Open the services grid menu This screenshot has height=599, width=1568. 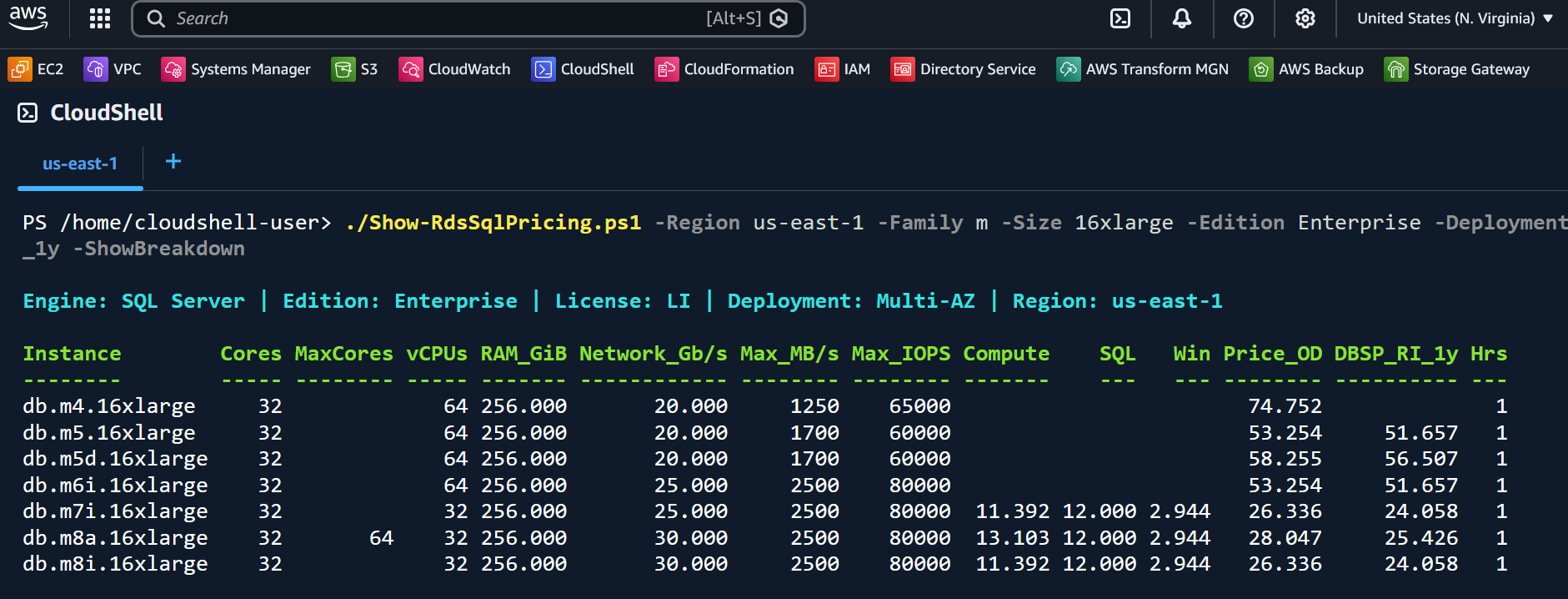pos(100,18)
